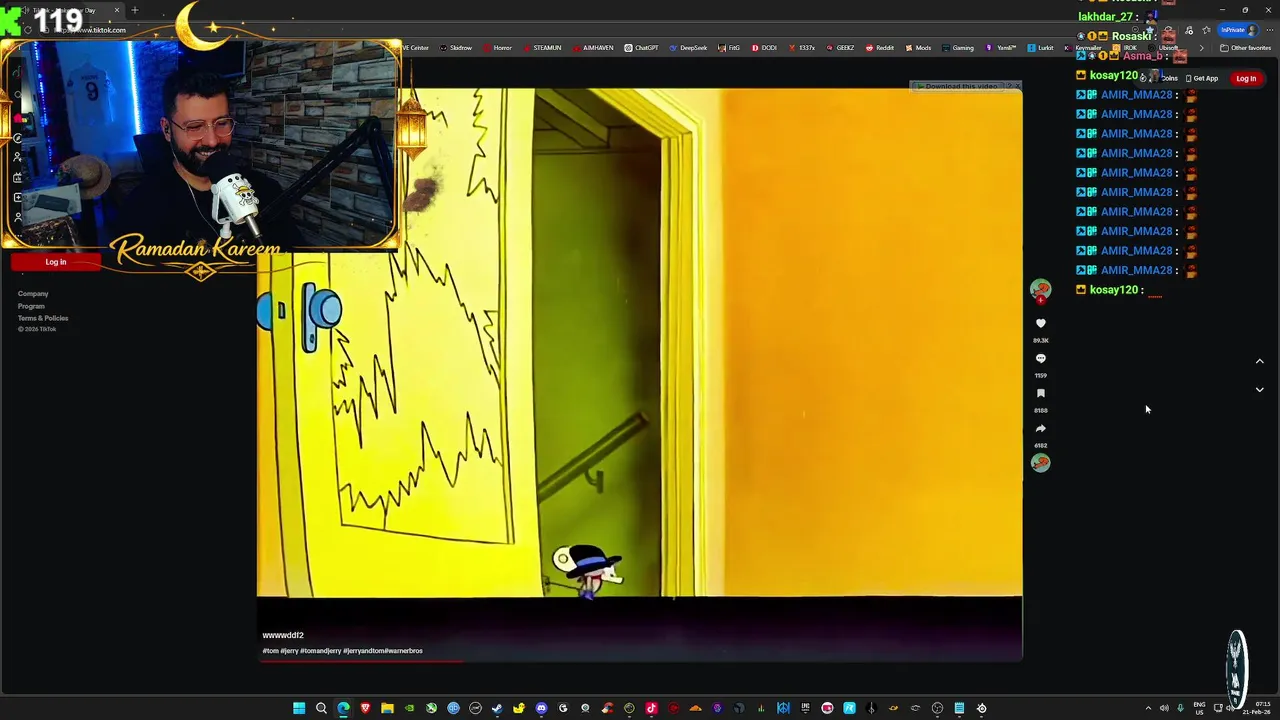Like the TikTok video with heart icon
Screen dimensions: 1280x720
pyautogui.click(x=1040, y=323)
